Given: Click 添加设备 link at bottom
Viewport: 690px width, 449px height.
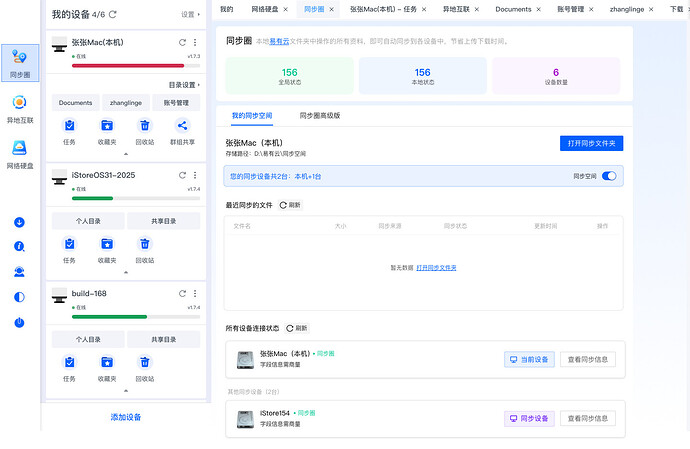Looking at the screenshot, I should click(125, 417).
